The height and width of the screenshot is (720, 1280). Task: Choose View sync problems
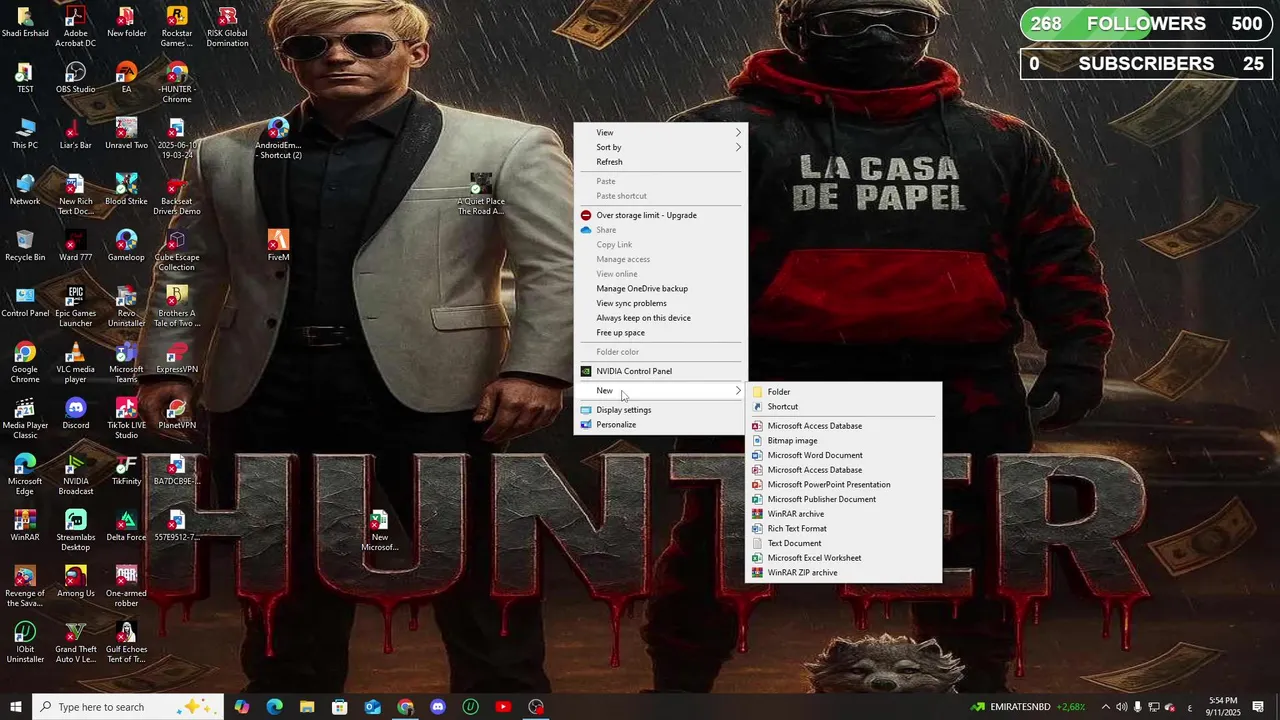coord(661,303)
